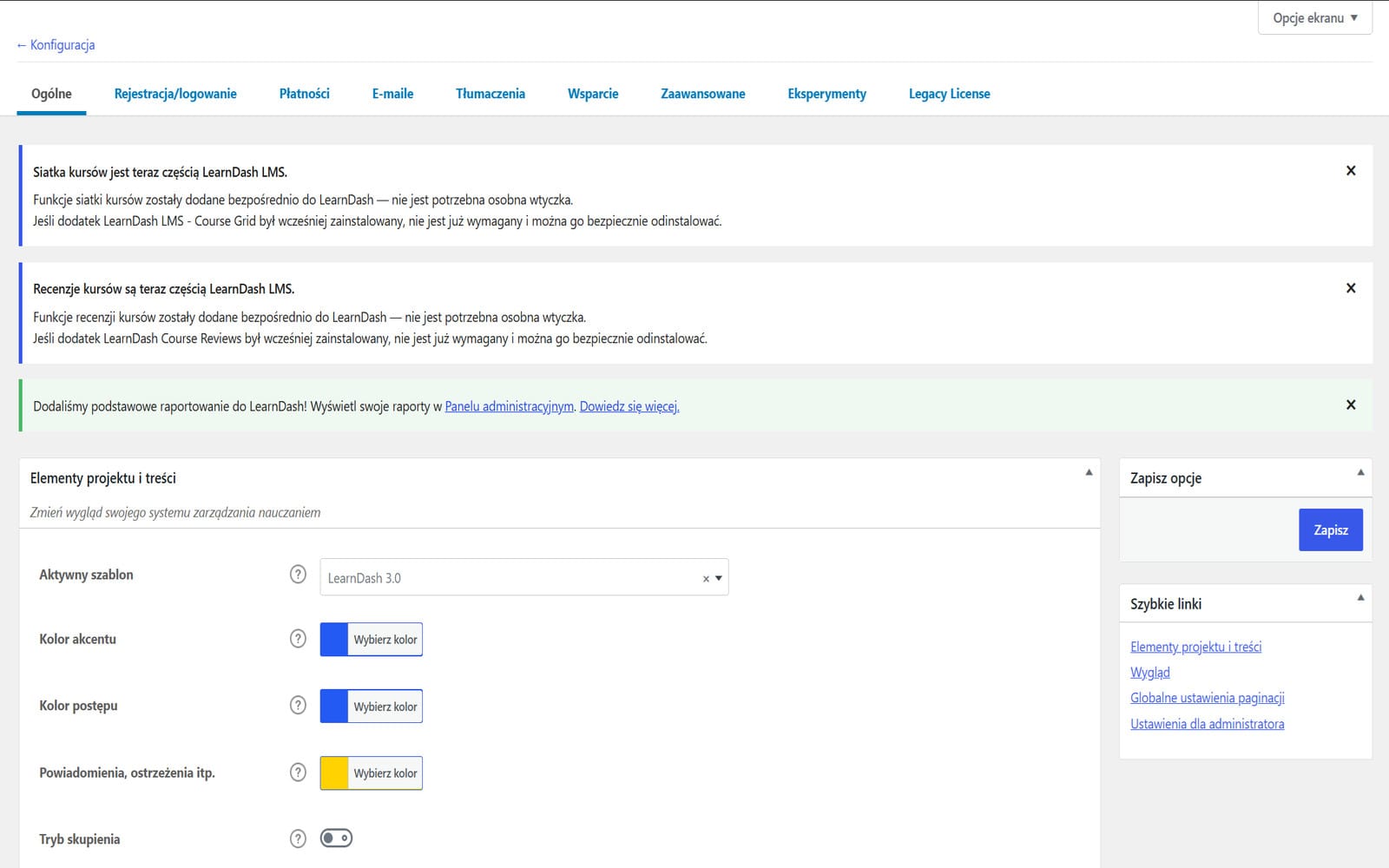Open the Legacy License tab
Screen dimensions: 1389x868
click(x=950, y=94)
